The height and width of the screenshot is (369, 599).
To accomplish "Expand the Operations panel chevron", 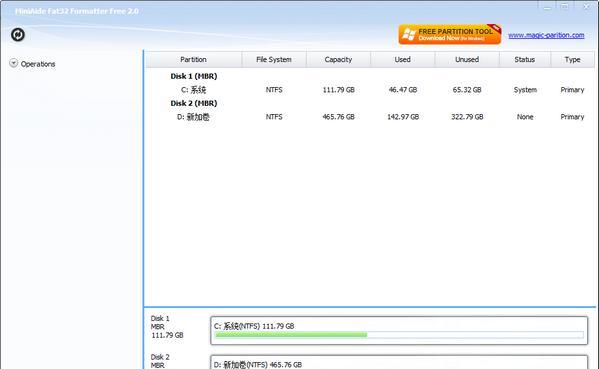I will click(x=13, y=63).
